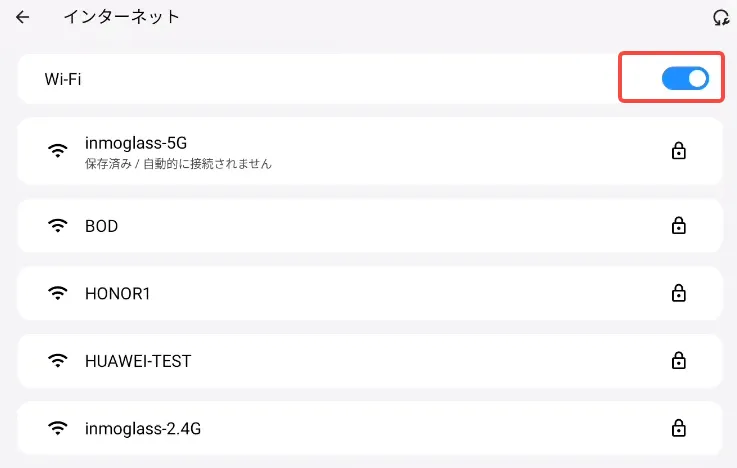This screenshot has height=468, width=737.
Task: Click the Wi-Fi signal icon beside HUAWEI-TEST
Action: (x=58, y=361)
